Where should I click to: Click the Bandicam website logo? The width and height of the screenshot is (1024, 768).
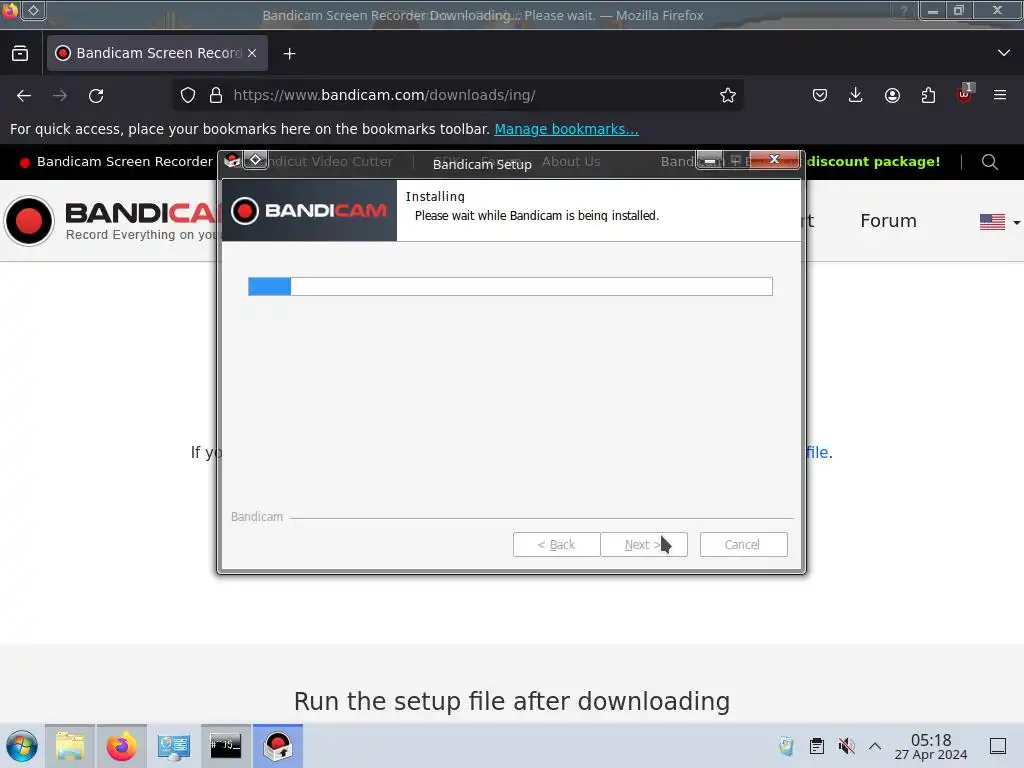point(111,221)
